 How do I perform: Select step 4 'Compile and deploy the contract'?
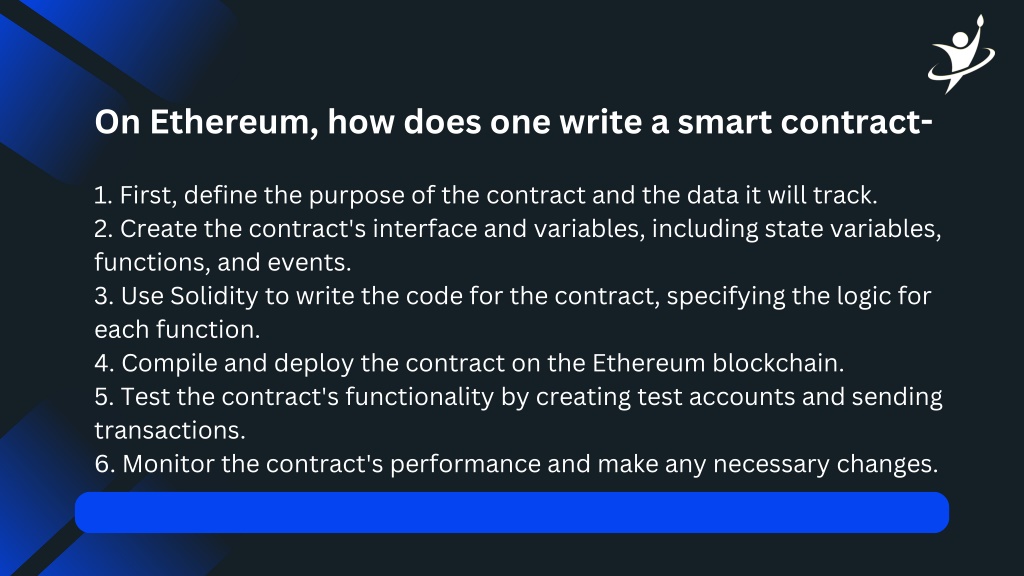click(x=469, y=364)
